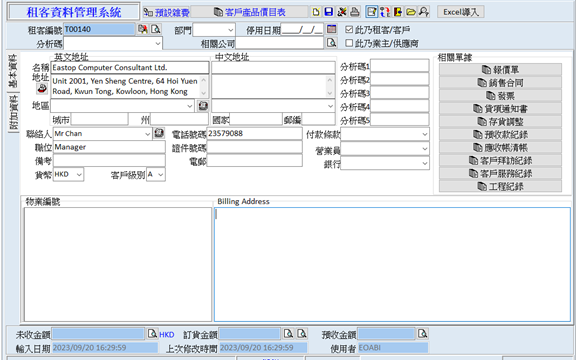This screenshot has height=360, width=576.
Task: Expand the 聯絡人 dropdown
Action: pos(148,134)
